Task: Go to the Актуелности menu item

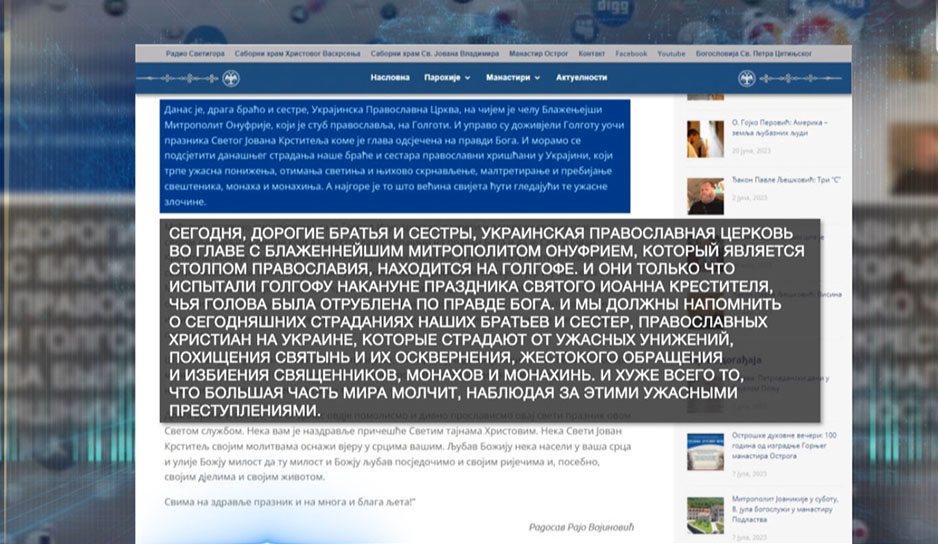Action: coord(581,77)
